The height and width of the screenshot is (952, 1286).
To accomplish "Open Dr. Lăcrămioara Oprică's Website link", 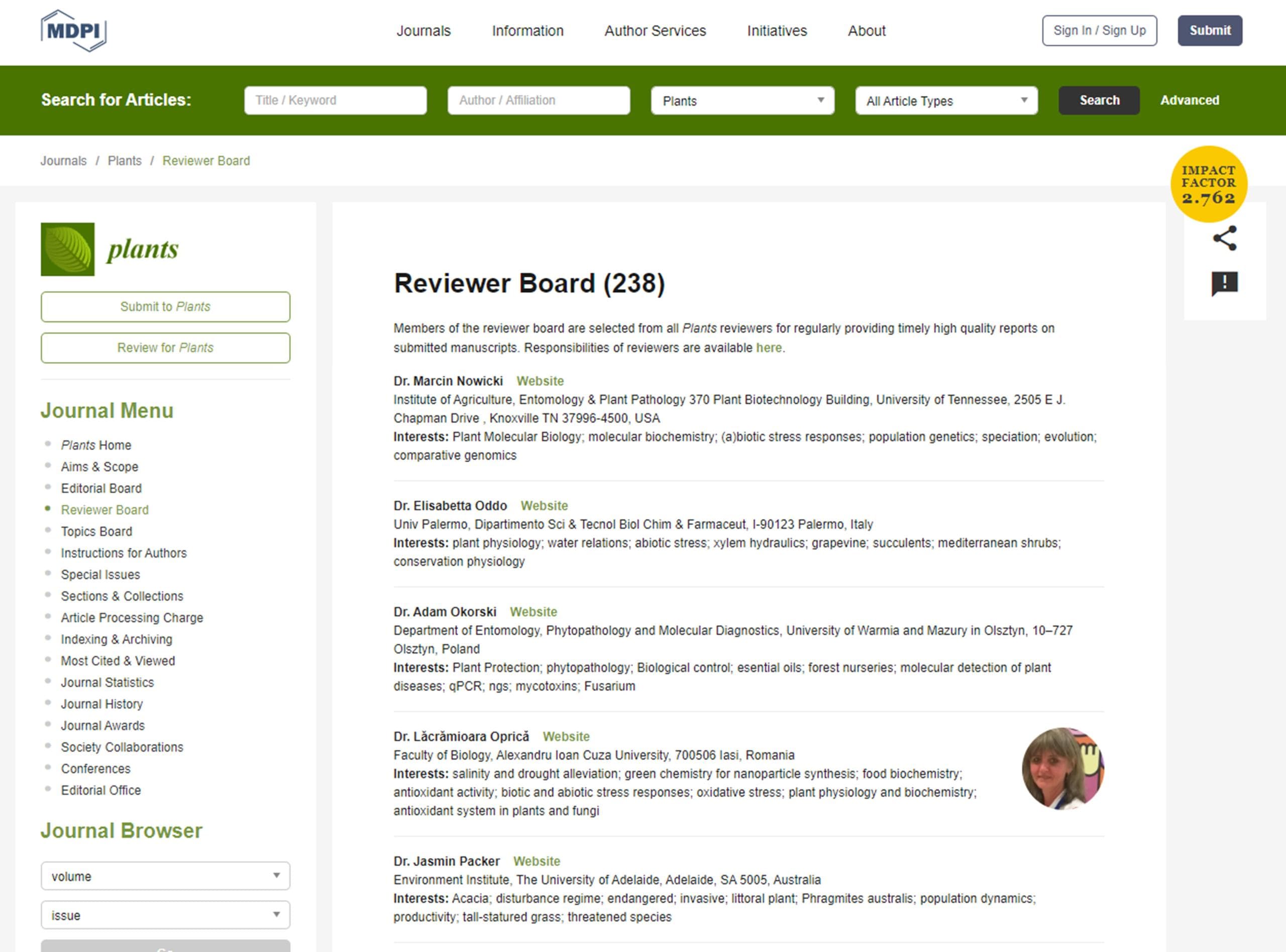I will point(566,736).
